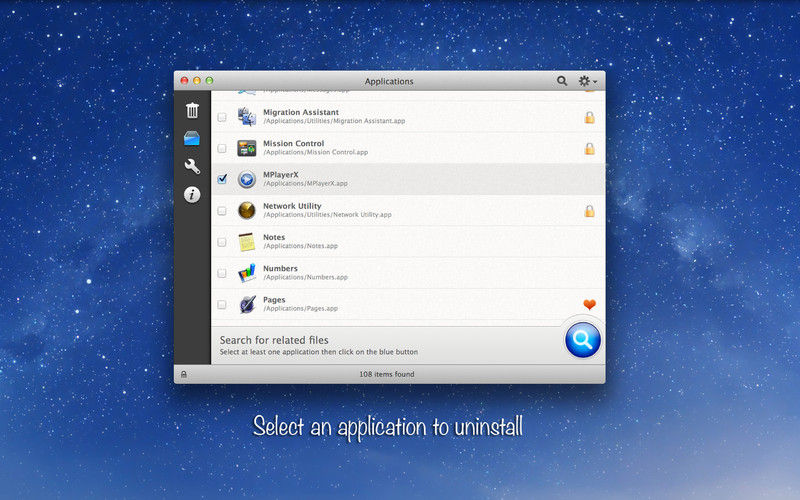Select the MPlayerX name text
Viewport: 800px width, 500px height.
click(281, 174)
